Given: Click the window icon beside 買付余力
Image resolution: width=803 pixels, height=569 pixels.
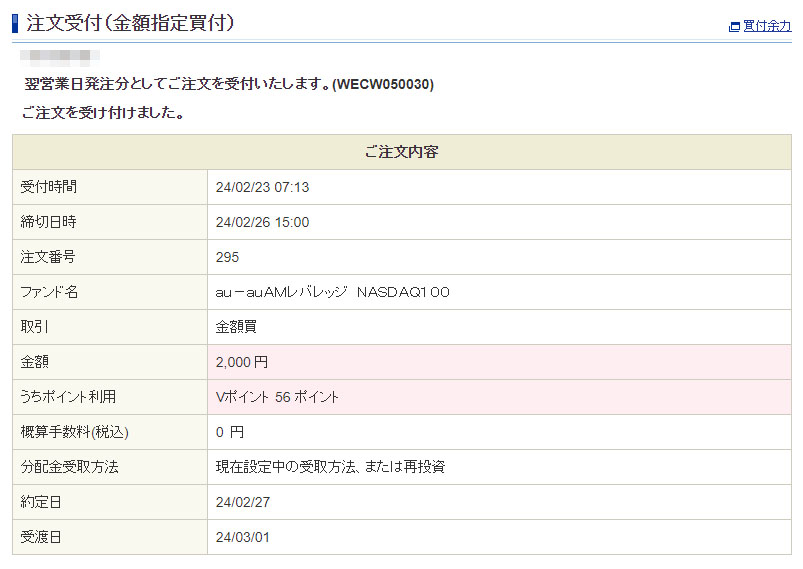Looking at the screenshot, I should point(735,27).
